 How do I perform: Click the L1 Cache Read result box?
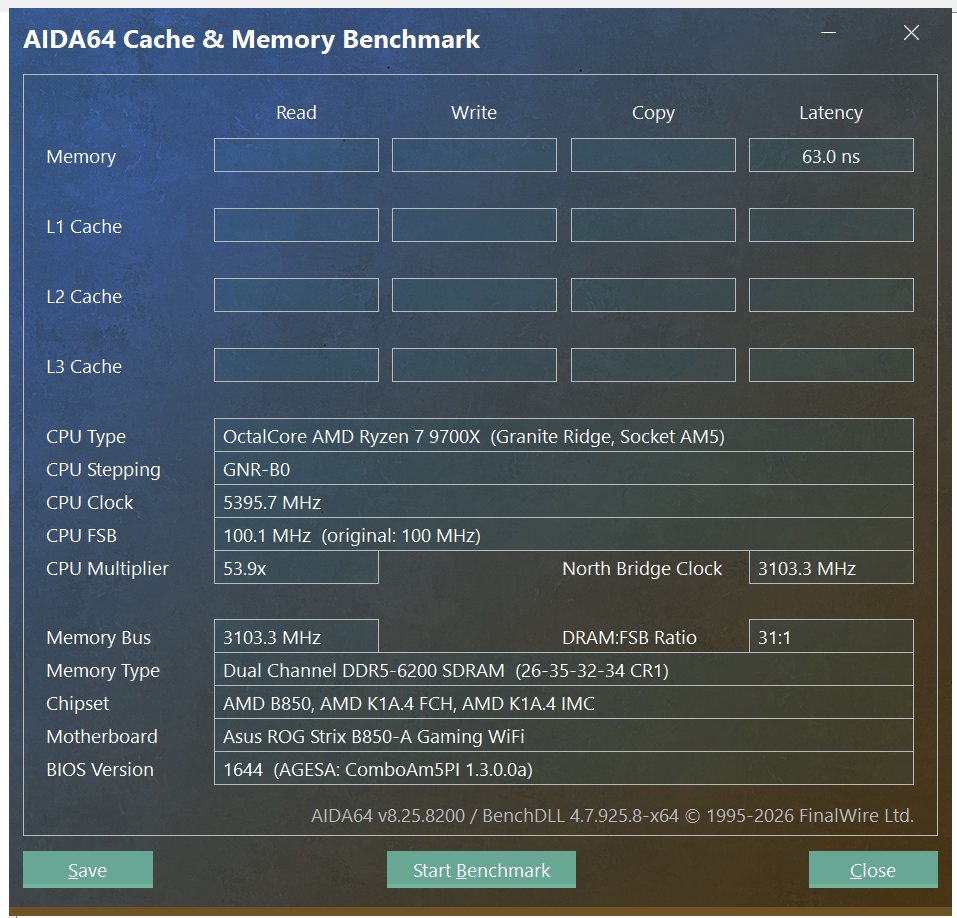296,225
